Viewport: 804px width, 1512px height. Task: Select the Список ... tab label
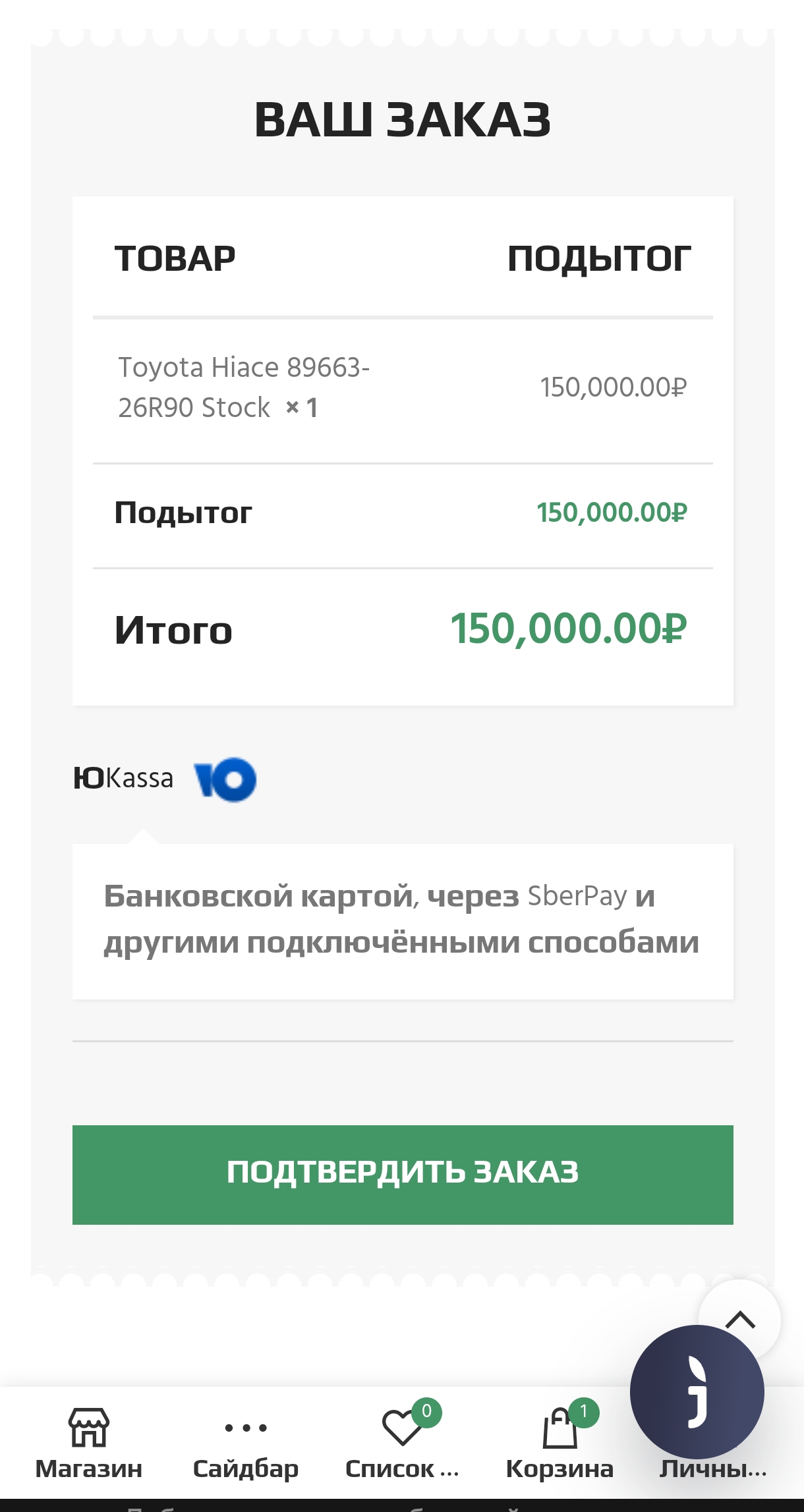402,1469
